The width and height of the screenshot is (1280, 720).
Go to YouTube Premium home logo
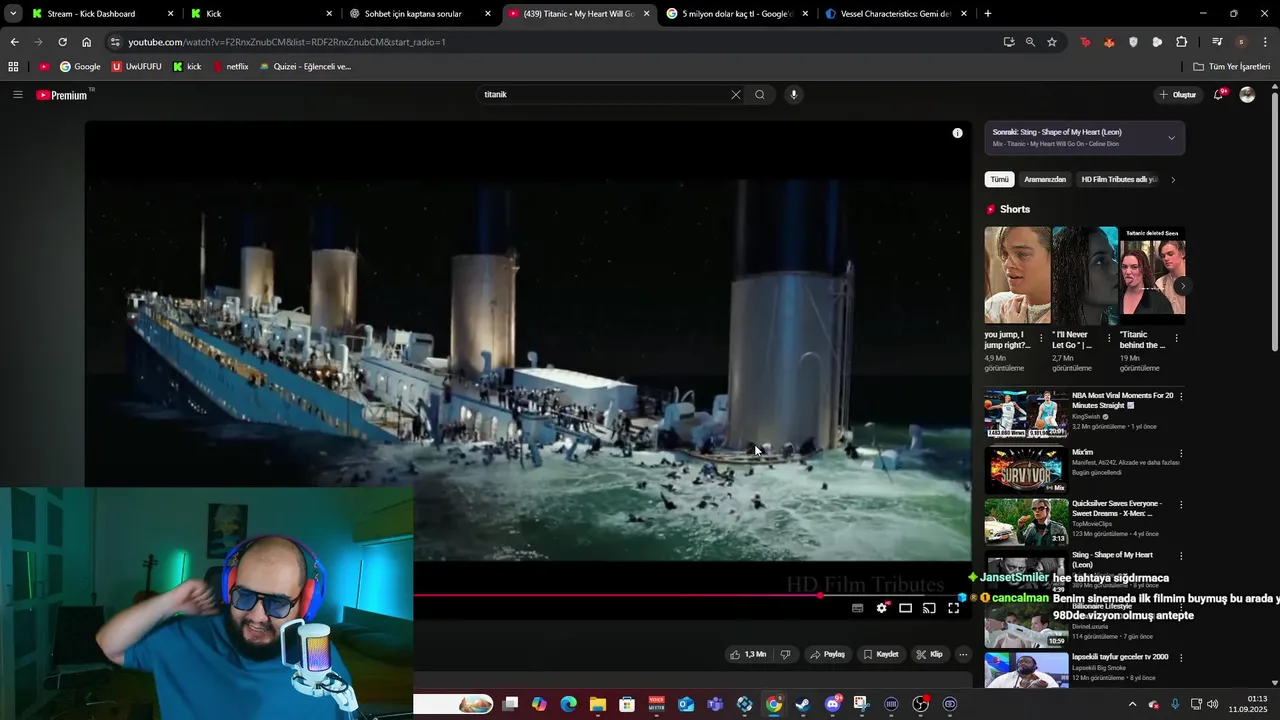pyautogui.click(x=62, y=95)
